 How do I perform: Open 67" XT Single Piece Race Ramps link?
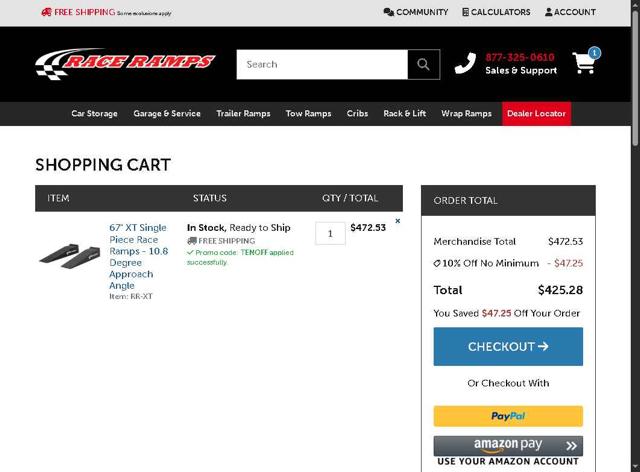pos(138,256)
